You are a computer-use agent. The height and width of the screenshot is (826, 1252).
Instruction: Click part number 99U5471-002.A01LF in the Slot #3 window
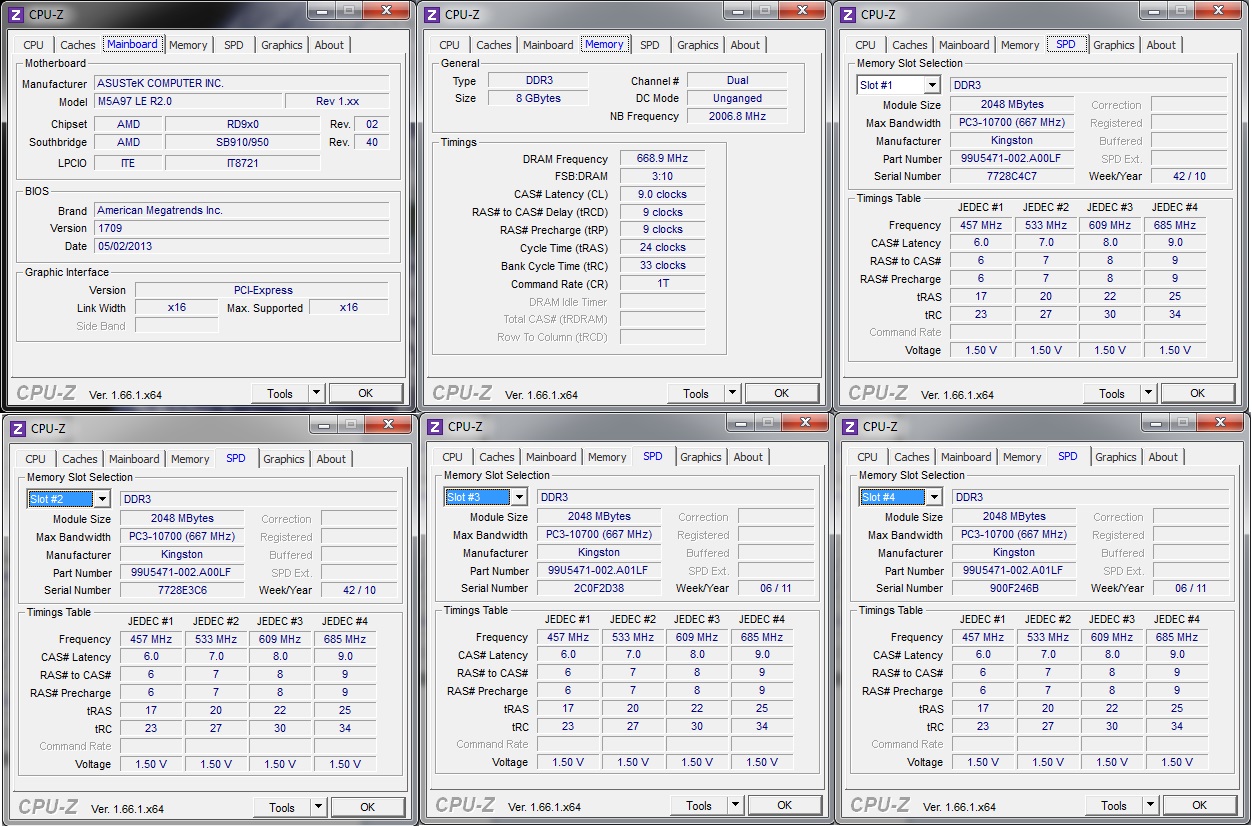coord(599,571)
